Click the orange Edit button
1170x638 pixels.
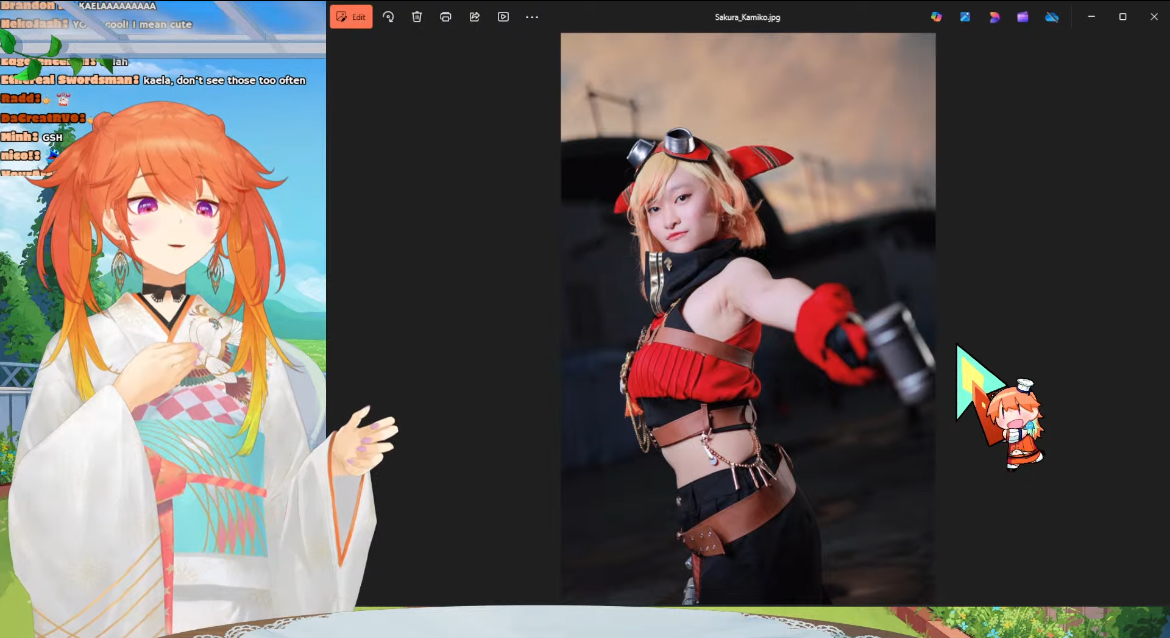tap(351, 16)
